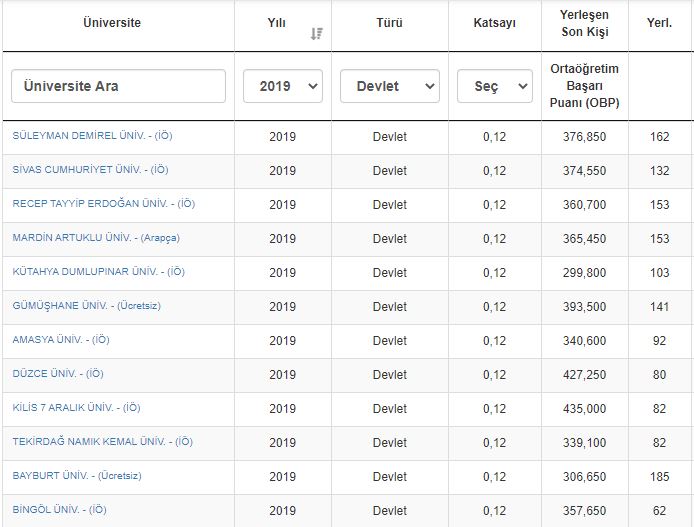Select OBP value 365,450
The width and height of the screenshot is (694, 527).
tap(584, 239)
